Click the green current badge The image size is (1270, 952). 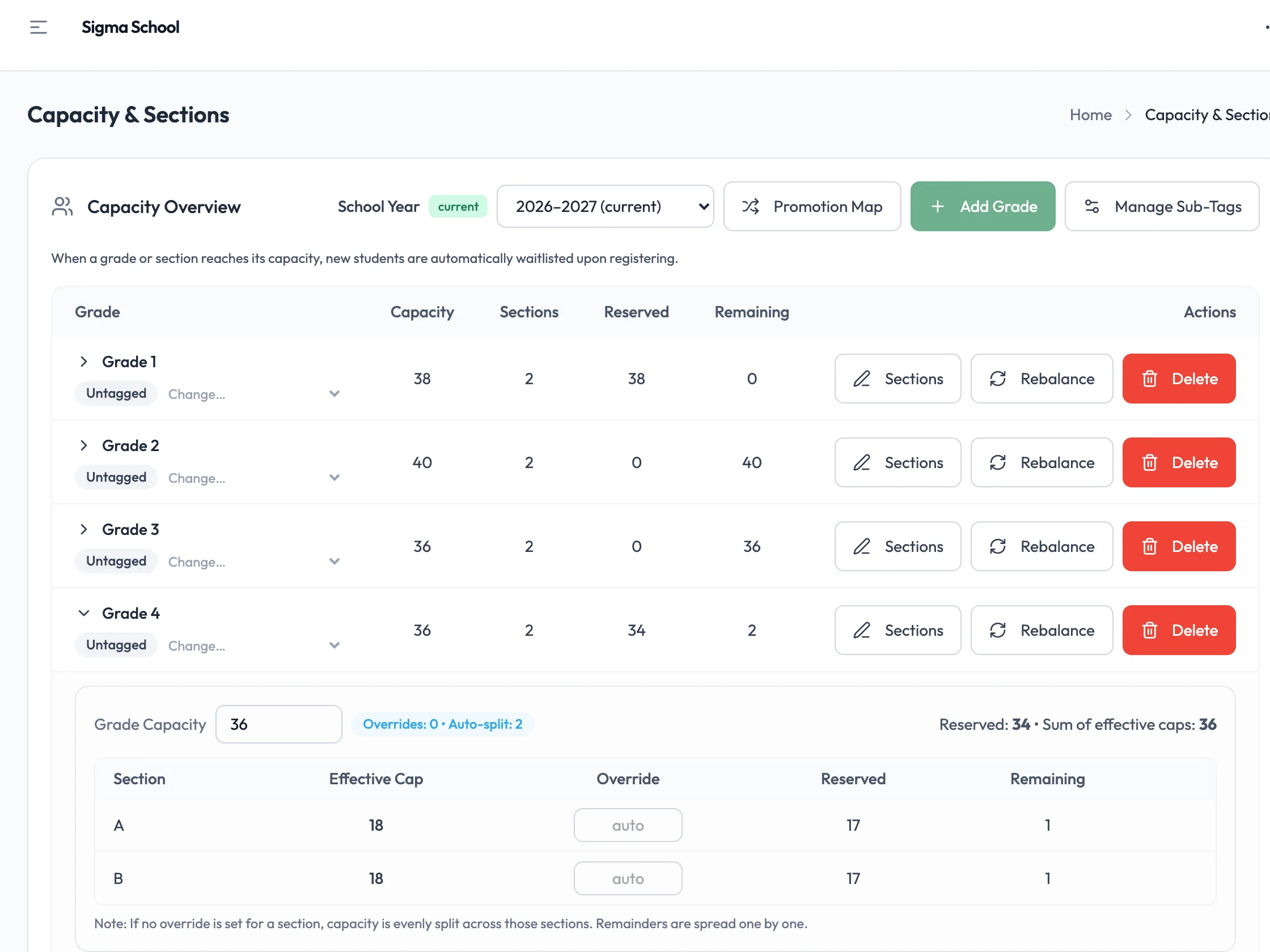(458, 207)
